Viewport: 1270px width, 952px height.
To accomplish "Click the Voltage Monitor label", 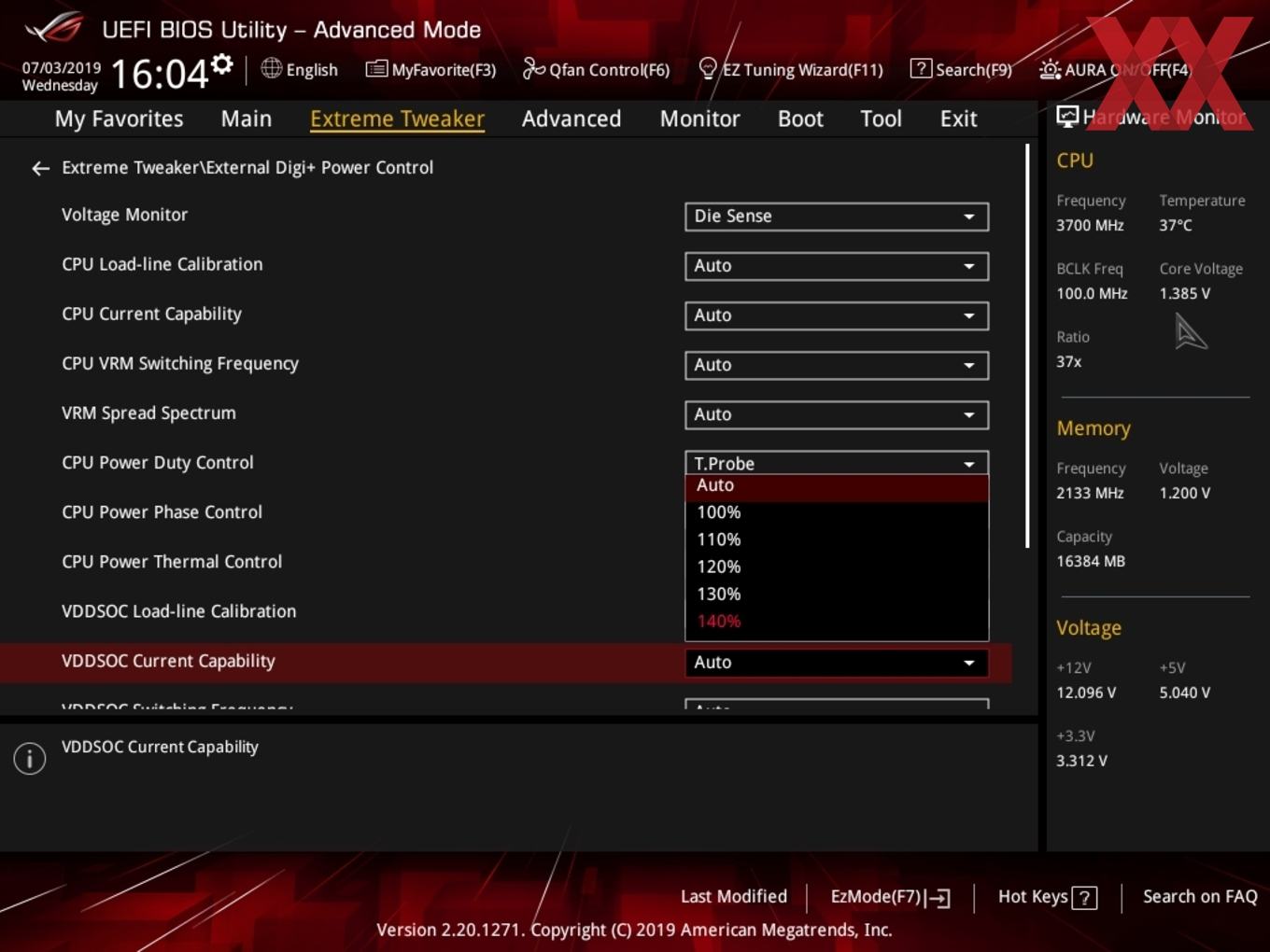I will pyautogui.click(x=124, y=215).
